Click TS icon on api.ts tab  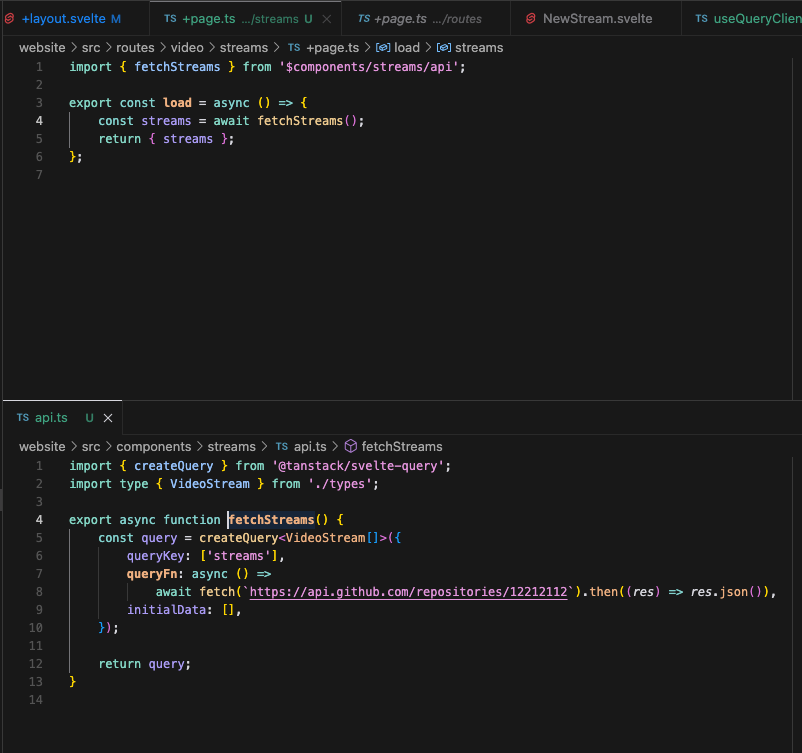click(22, 418)
